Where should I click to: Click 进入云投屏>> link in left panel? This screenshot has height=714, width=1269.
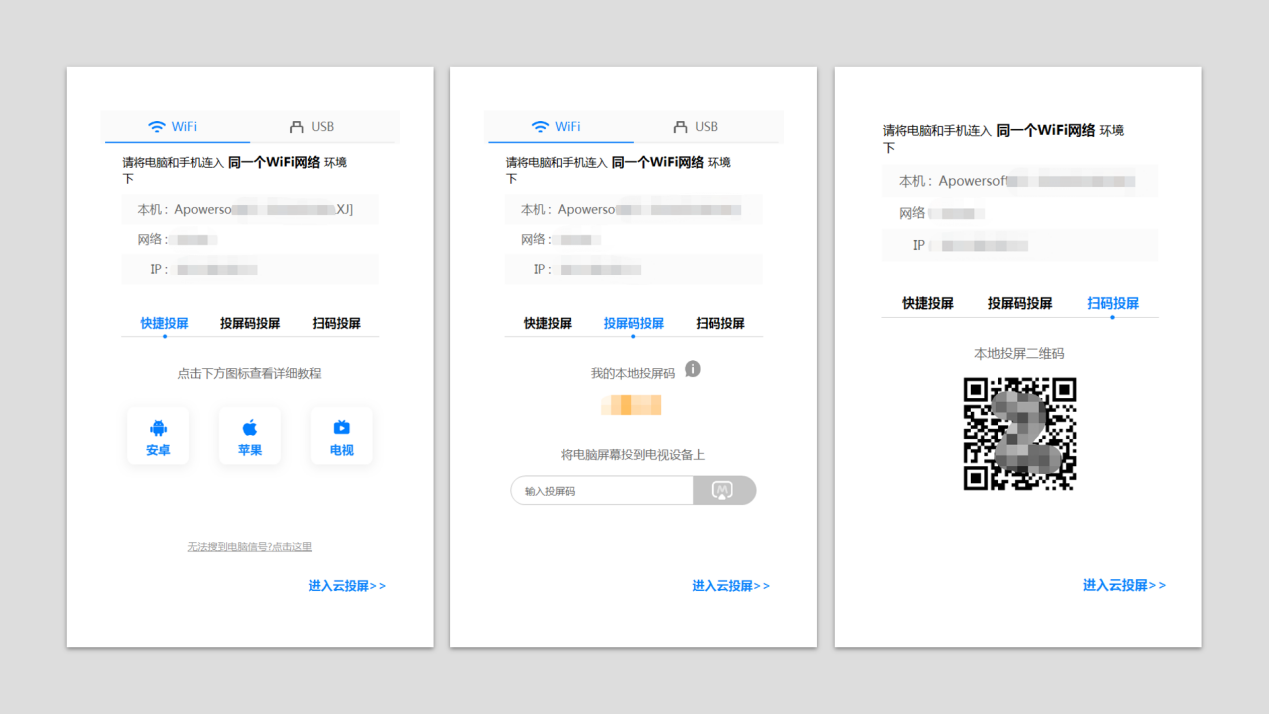pyautogui.click(x=347, y=586)
